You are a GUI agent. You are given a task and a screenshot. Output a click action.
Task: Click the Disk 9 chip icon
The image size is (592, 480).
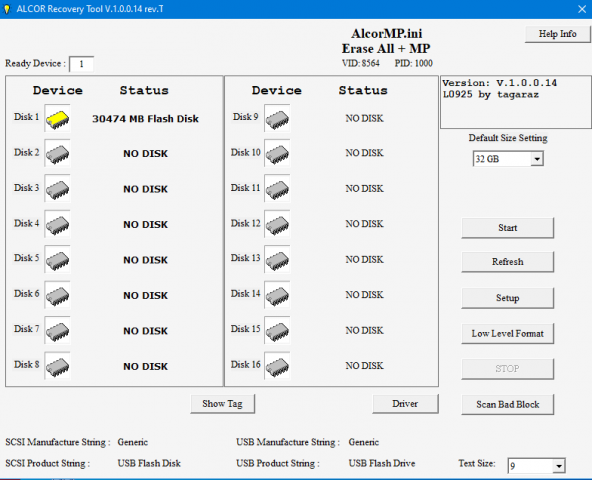tap(277, 118)
